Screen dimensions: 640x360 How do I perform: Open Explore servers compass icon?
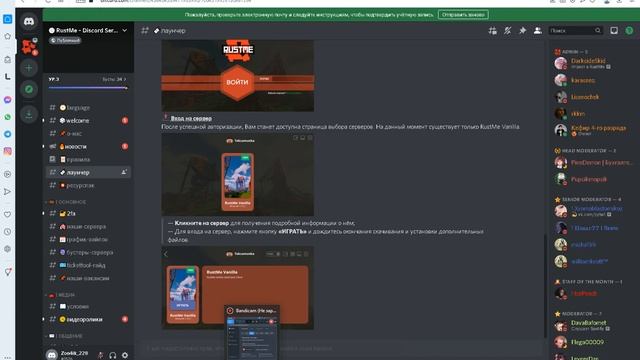[x=29, y=89]
